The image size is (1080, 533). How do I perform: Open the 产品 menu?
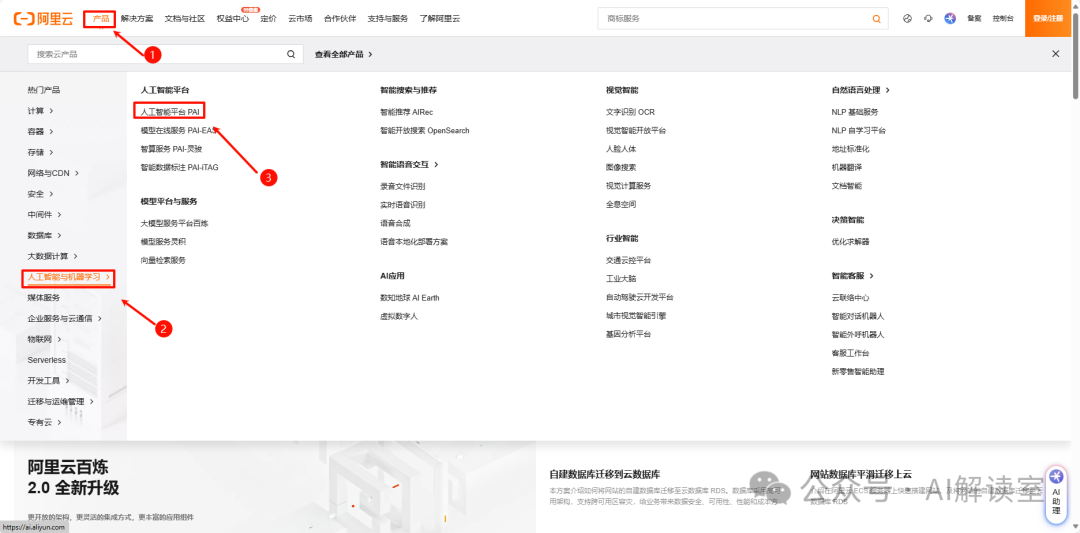click(101, 19)
